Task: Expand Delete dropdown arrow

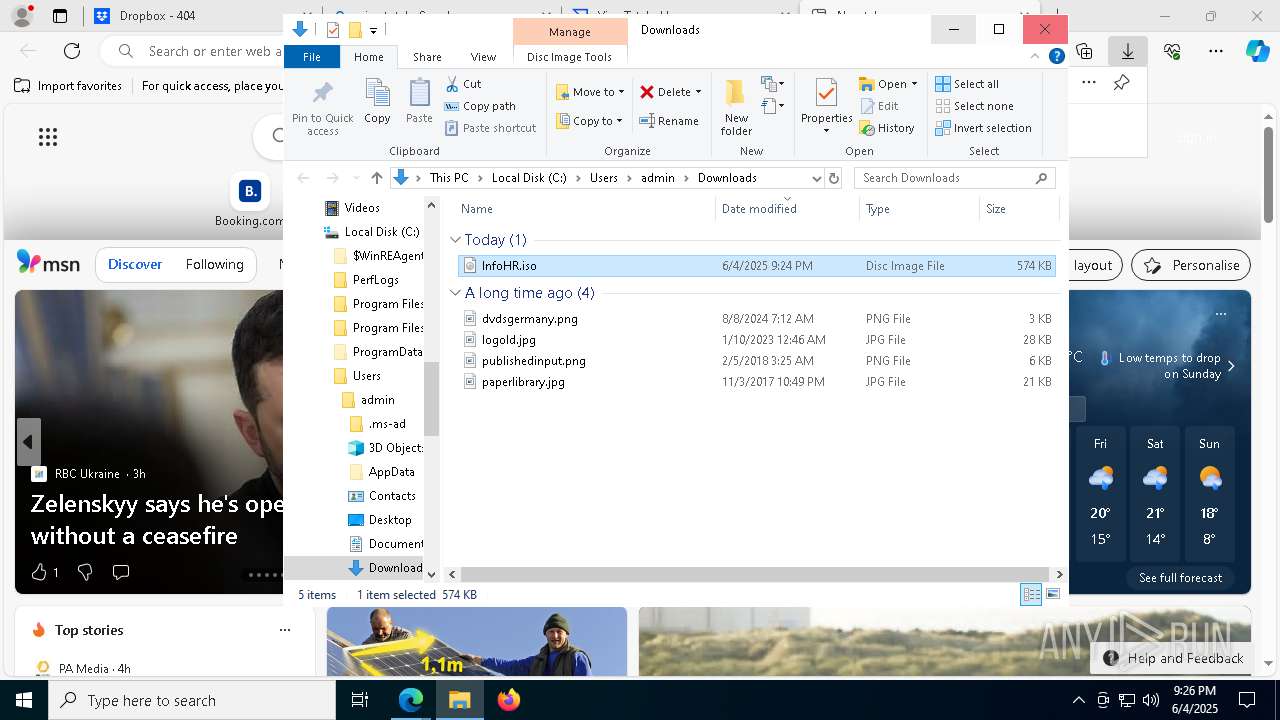Action: tap(698, 92)
